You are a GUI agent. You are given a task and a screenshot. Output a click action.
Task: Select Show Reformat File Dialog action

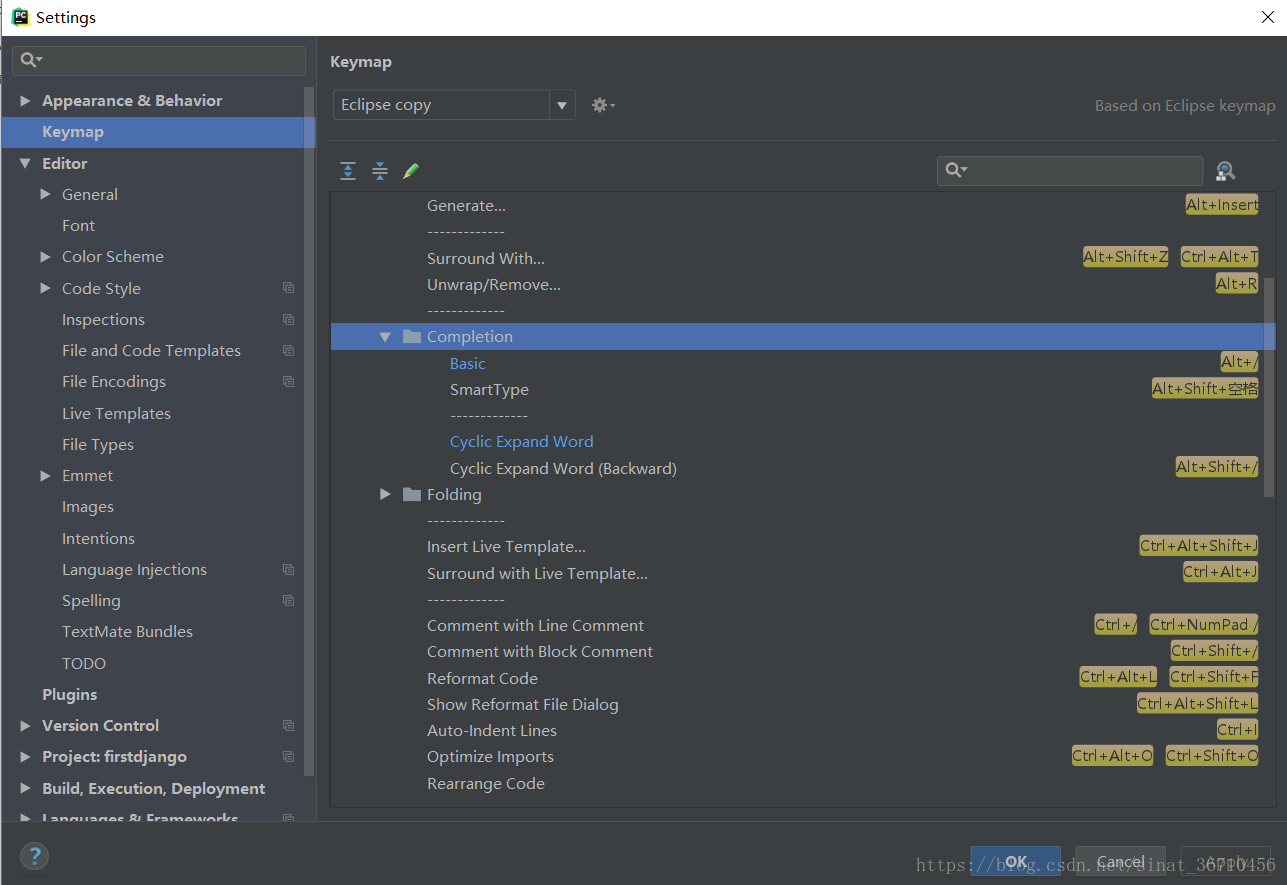(x=522, y=705)
